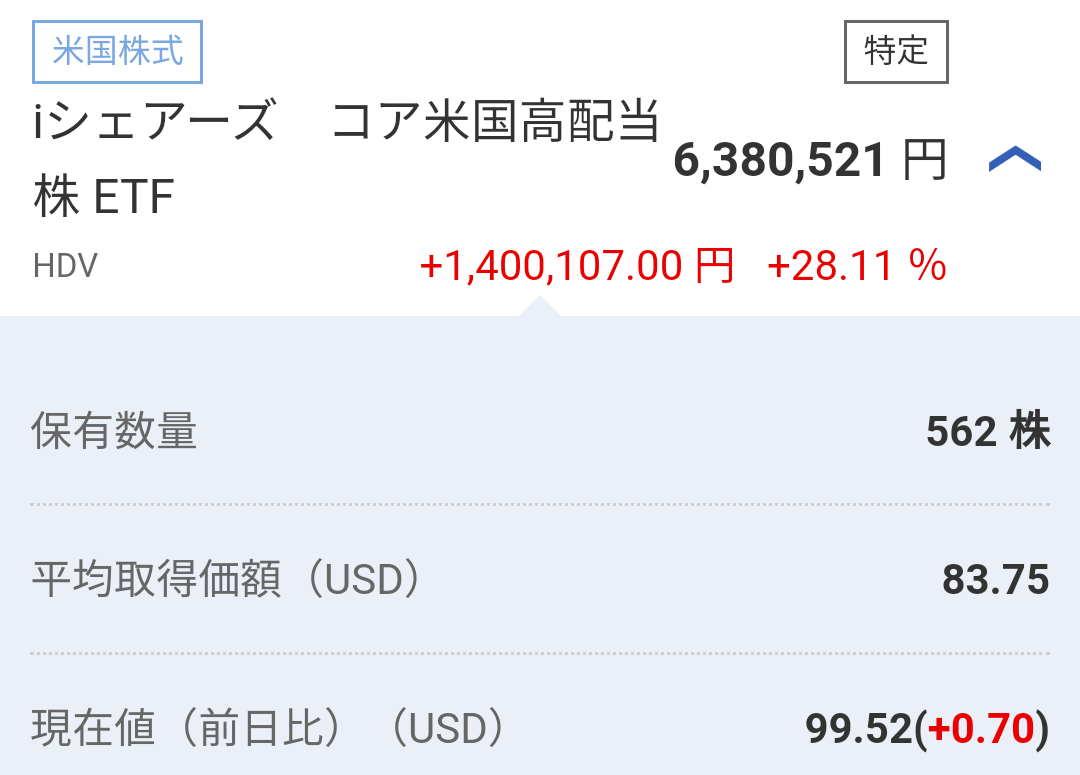Viewport: 1080px width, 775px height.
Task: Tap the +28.11 % gain percentage
Action: coord(856,266)
